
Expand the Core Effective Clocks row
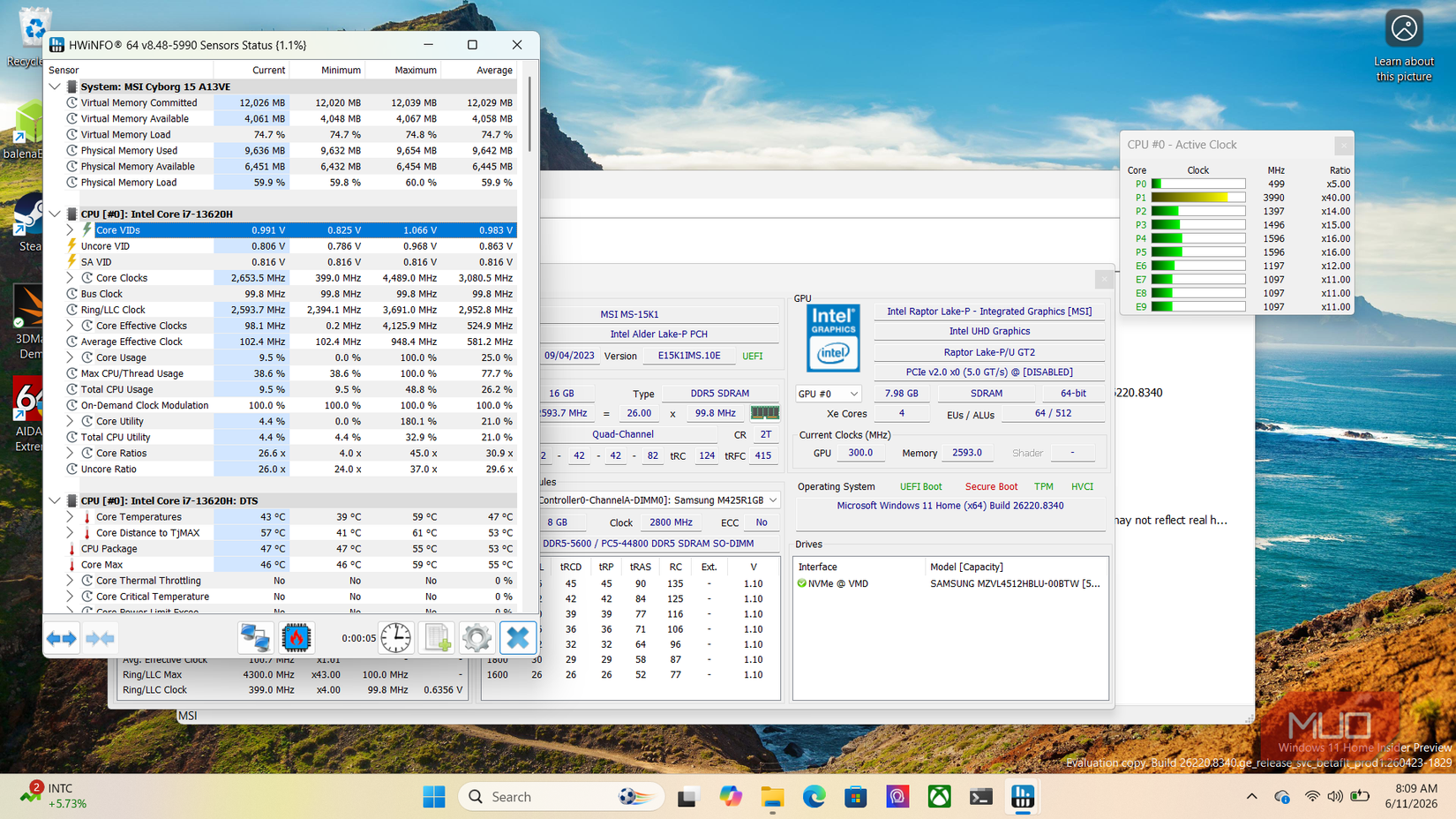pyautogui.click(x=71, y=326)
